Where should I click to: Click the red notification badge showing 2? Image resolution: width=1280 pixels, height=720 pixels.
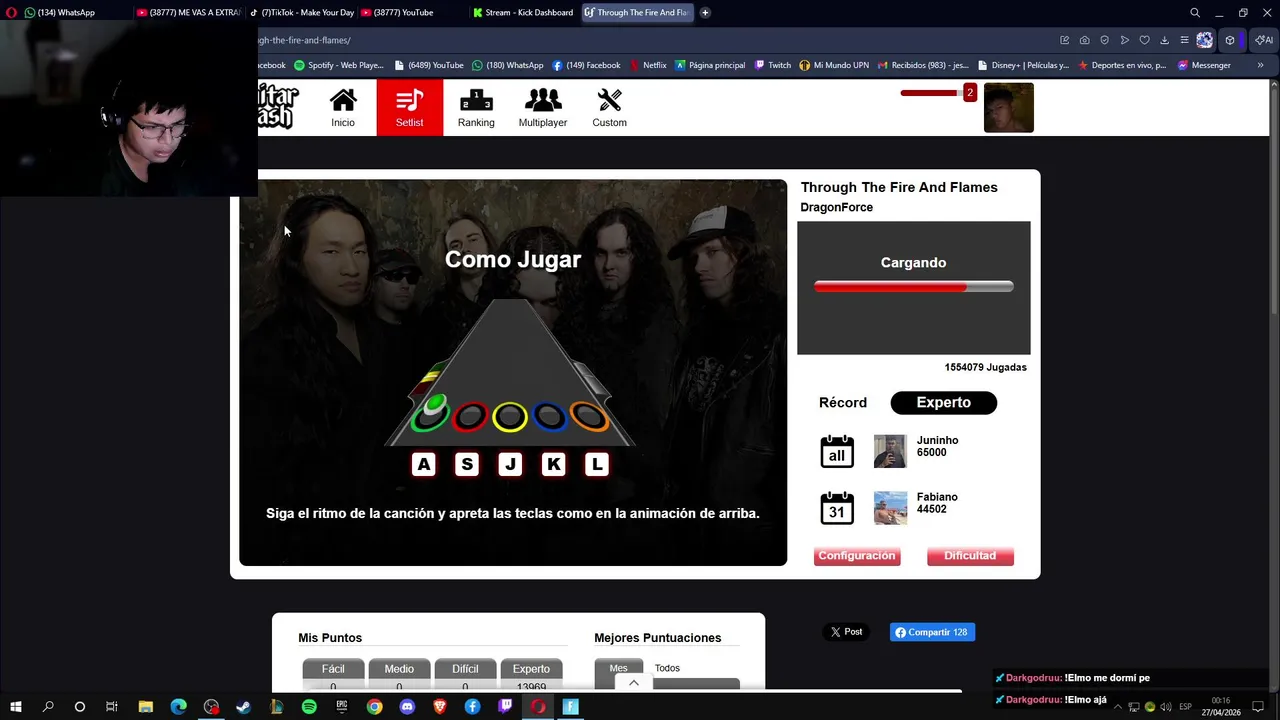[969, 93]
